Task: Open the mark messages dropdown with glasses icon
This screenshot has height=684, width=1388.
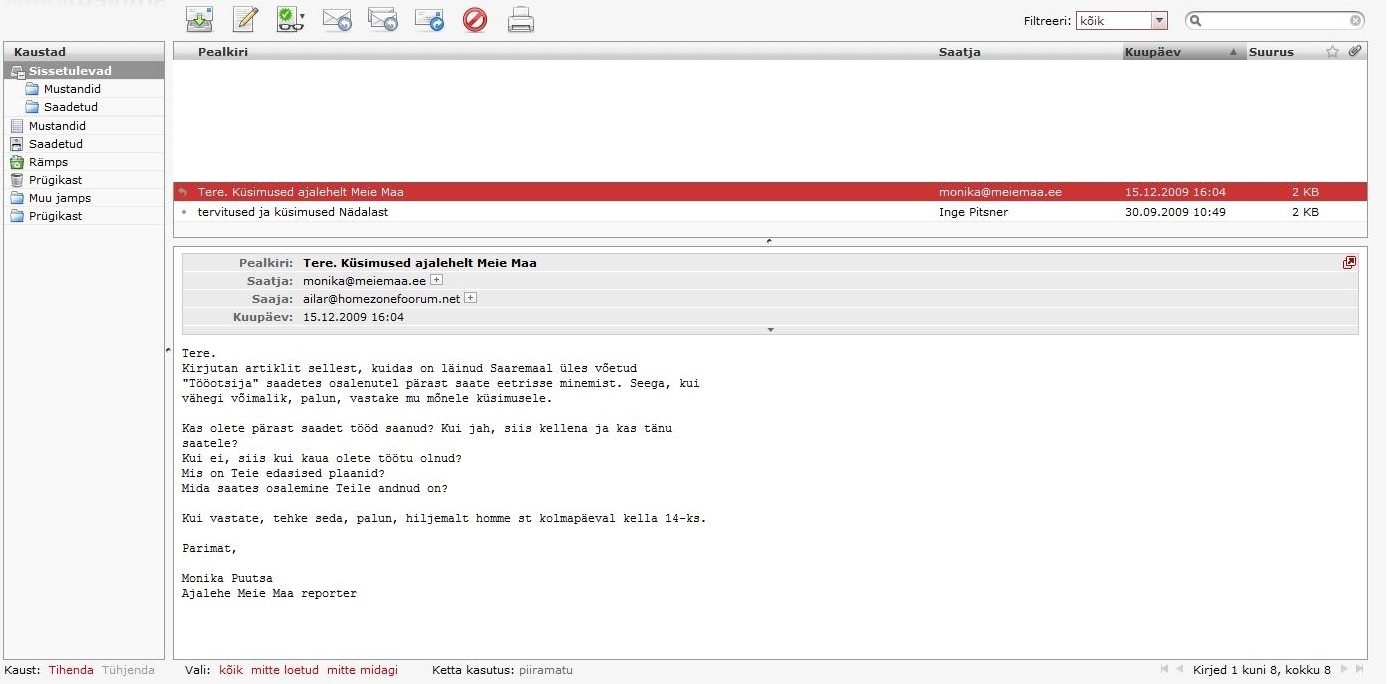Action: pos(291,19)
